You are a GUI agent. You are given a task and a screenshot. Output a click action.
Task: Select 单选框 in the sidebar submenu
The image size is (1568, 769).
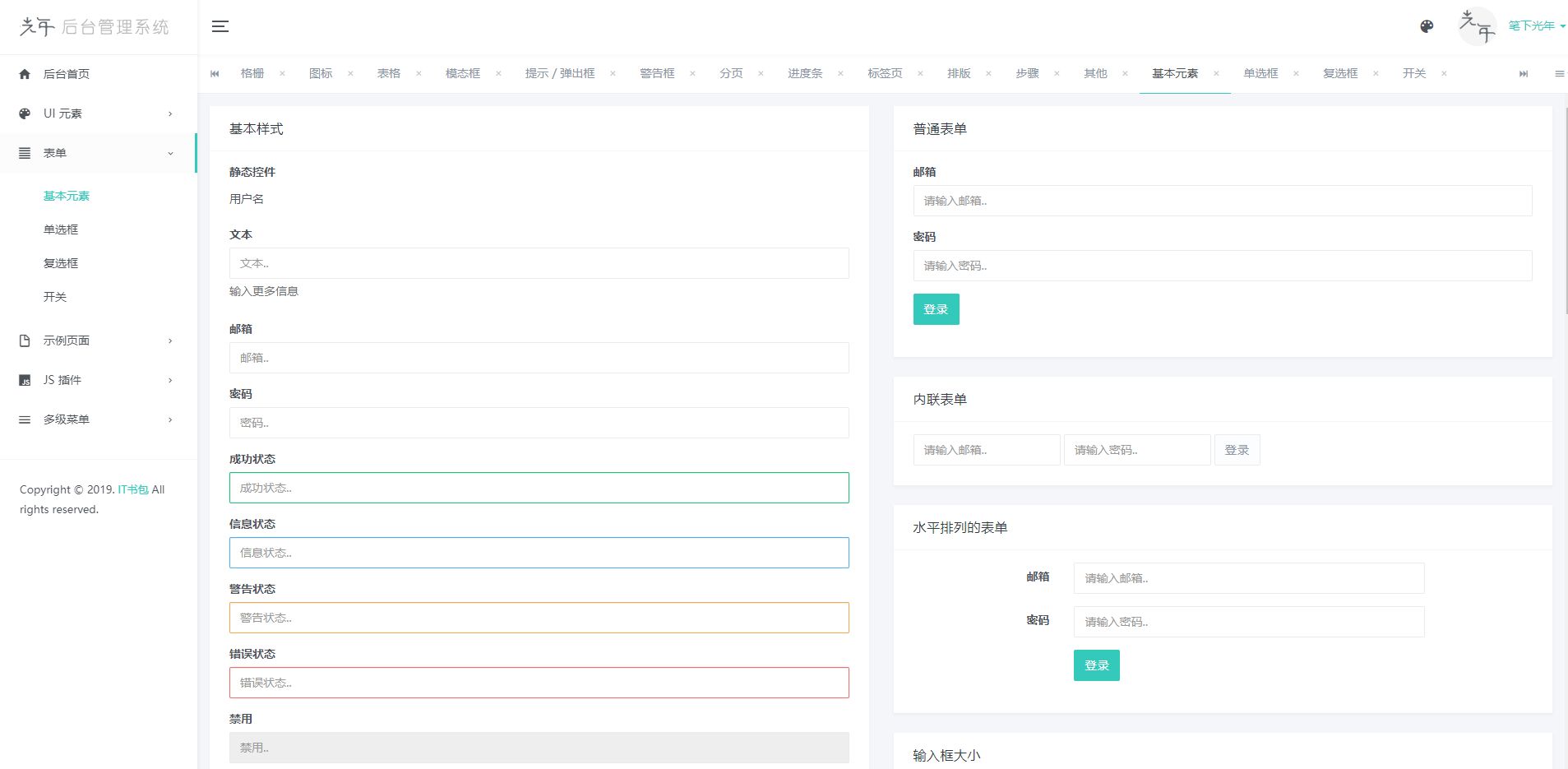[x=61, y=229]
